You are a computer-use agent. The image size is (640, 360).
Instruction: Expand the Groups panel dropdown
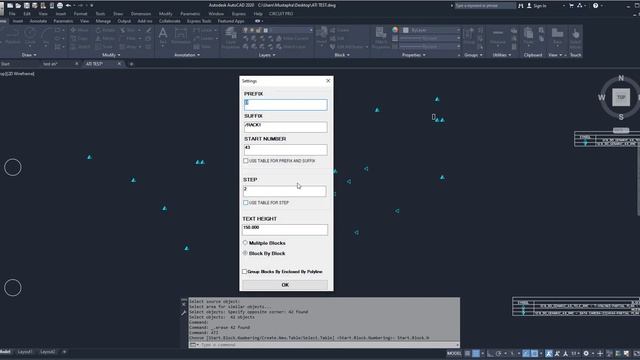(473, 55)
